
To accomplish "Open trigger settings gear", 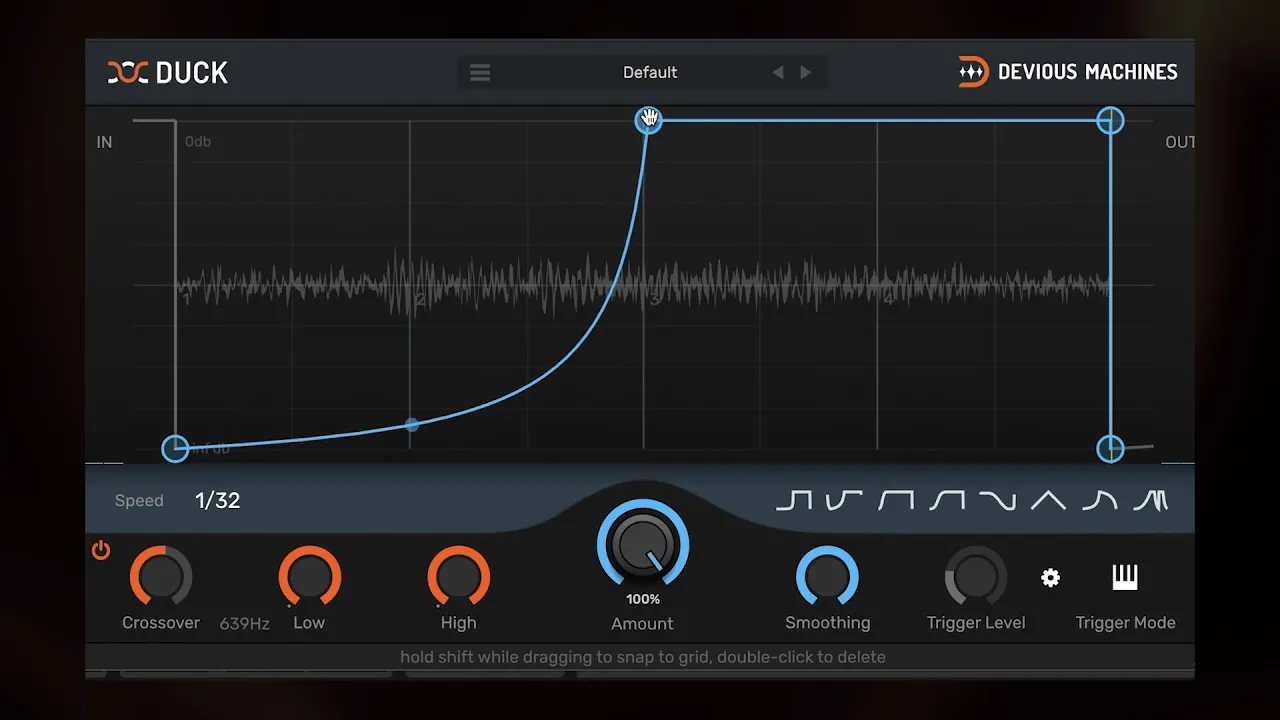I will (1050, 577).
